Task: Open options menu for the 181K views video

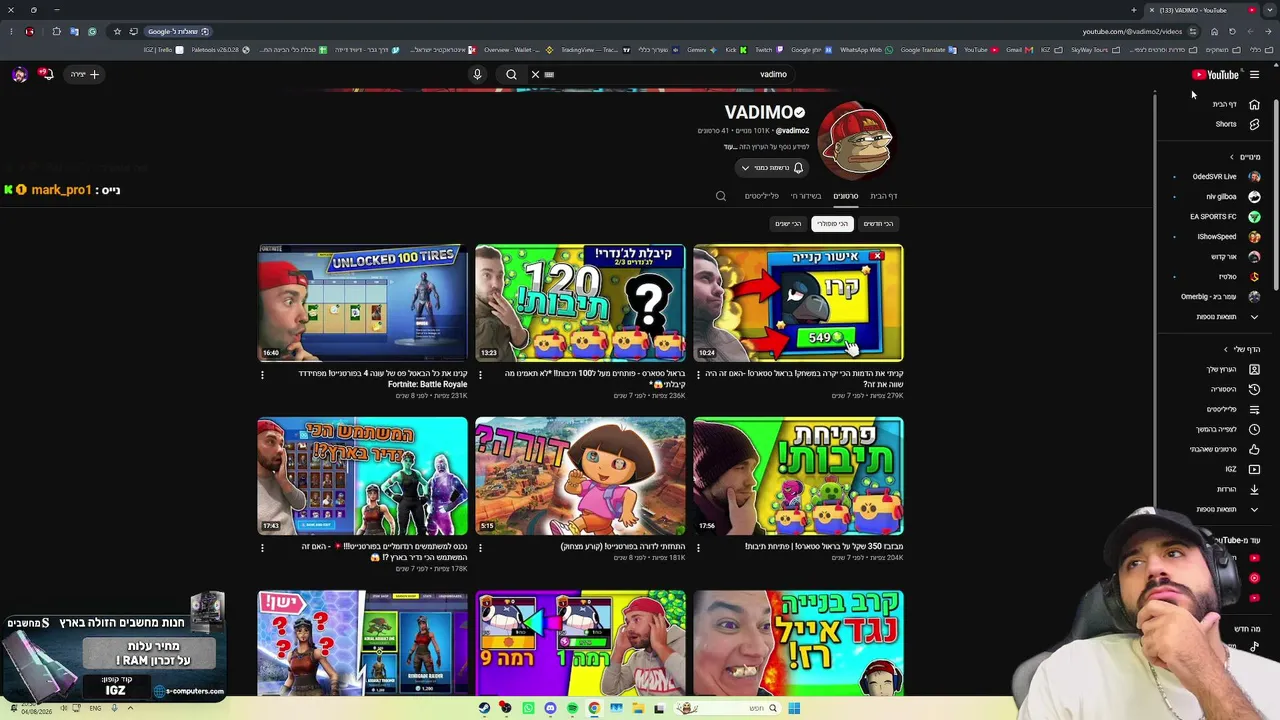Action: coord(480,548)
